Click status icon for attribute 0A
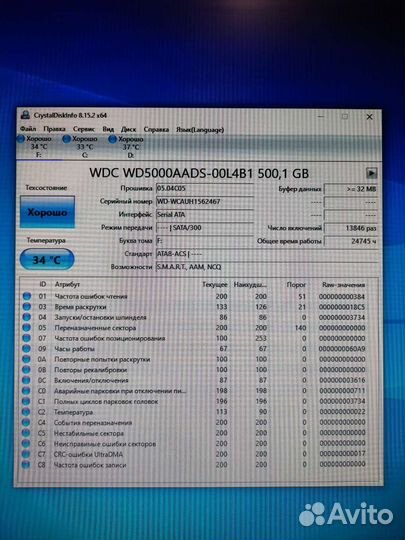 [27, 359]
